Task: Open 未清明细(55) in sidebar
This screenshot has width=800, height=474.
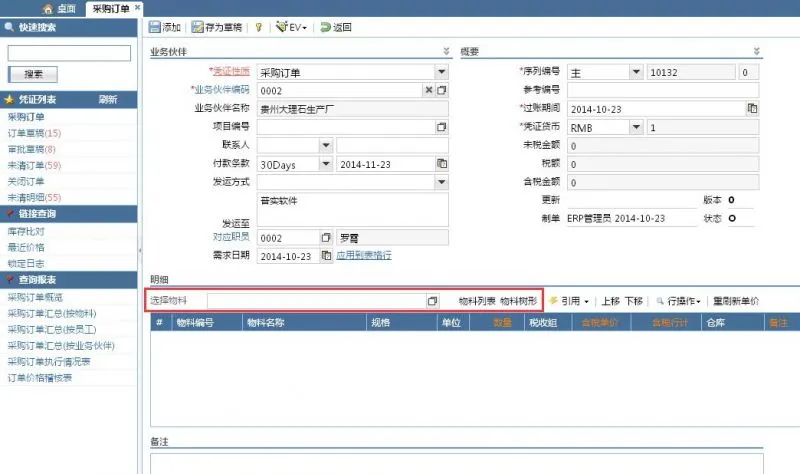Action: [34, 197]
